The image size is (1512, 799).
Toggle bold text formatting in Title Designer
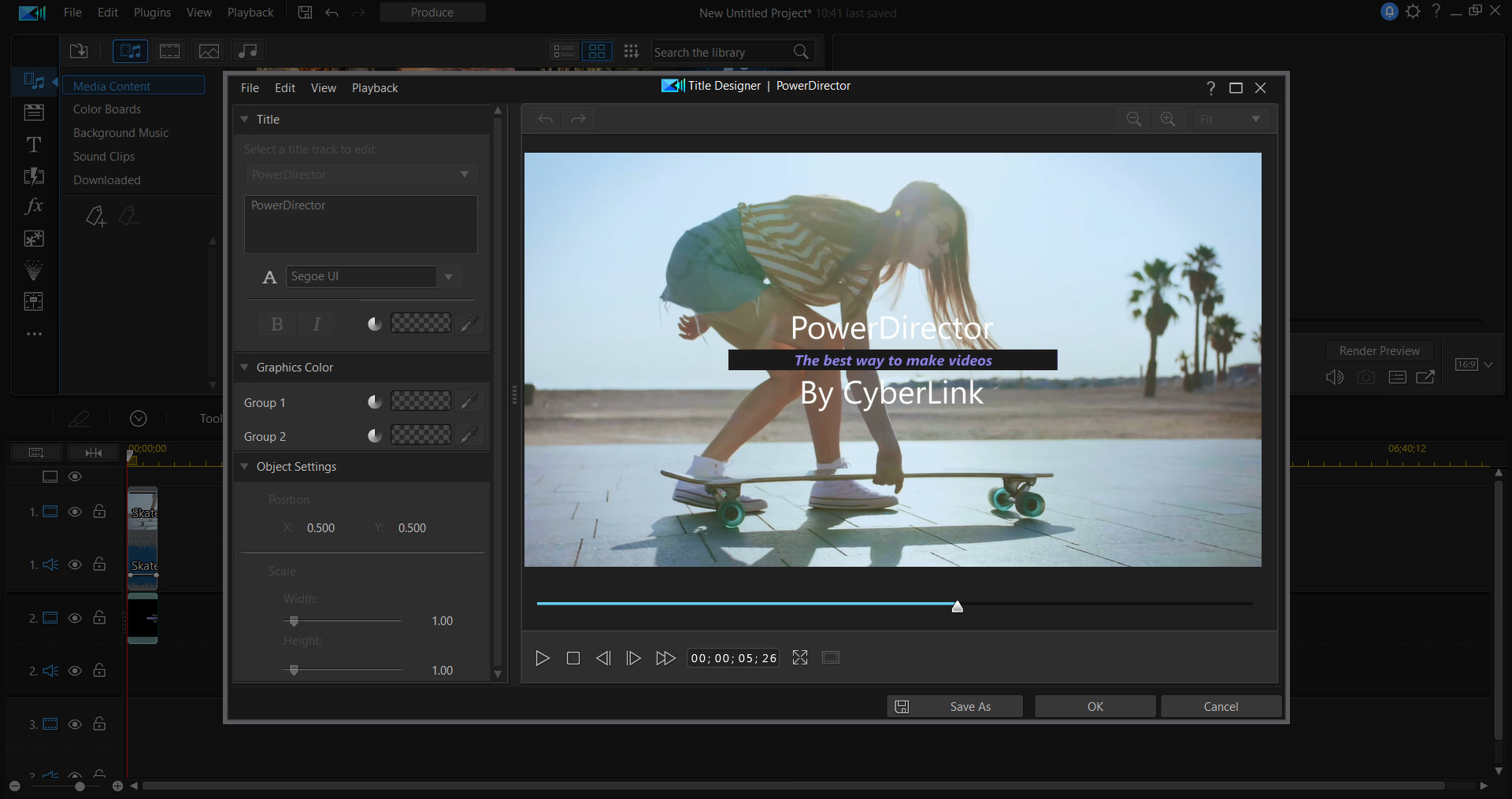coord(276,324)
